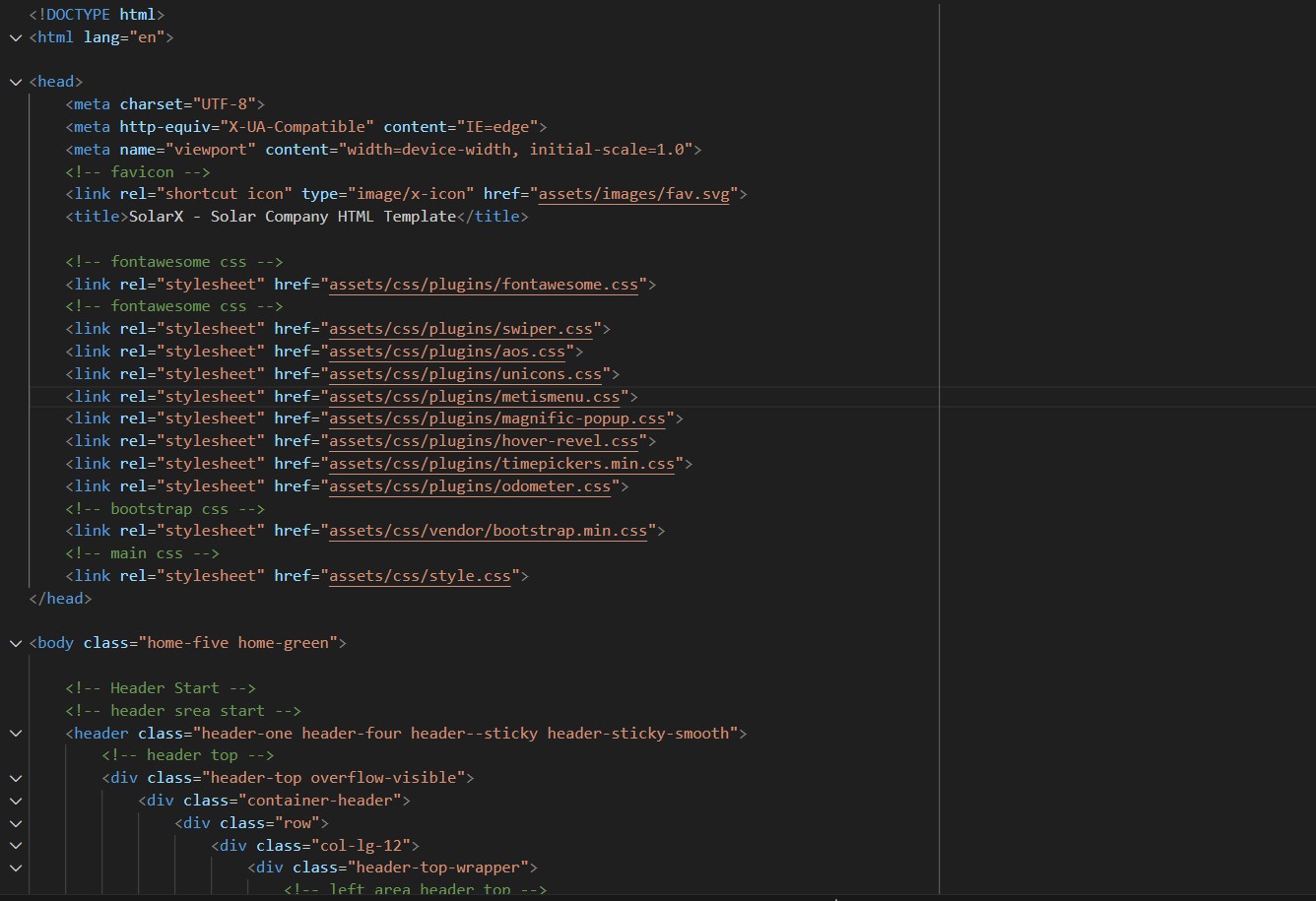The width and height of the screenshot is (1316, 901).
Task: Collapse the header-one header element
Action: pyautogui.click(x=15, y=733)
